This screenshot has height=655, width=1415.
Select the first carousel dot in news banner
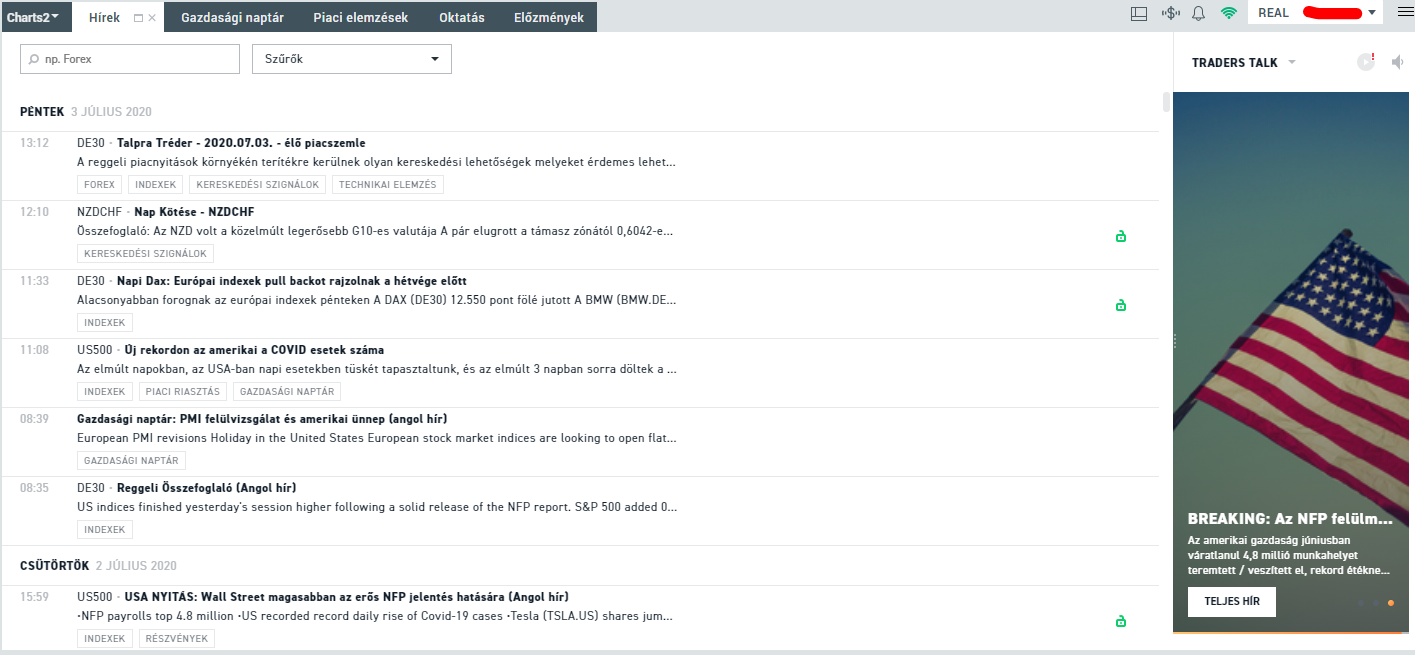[x=1361, y=603]
